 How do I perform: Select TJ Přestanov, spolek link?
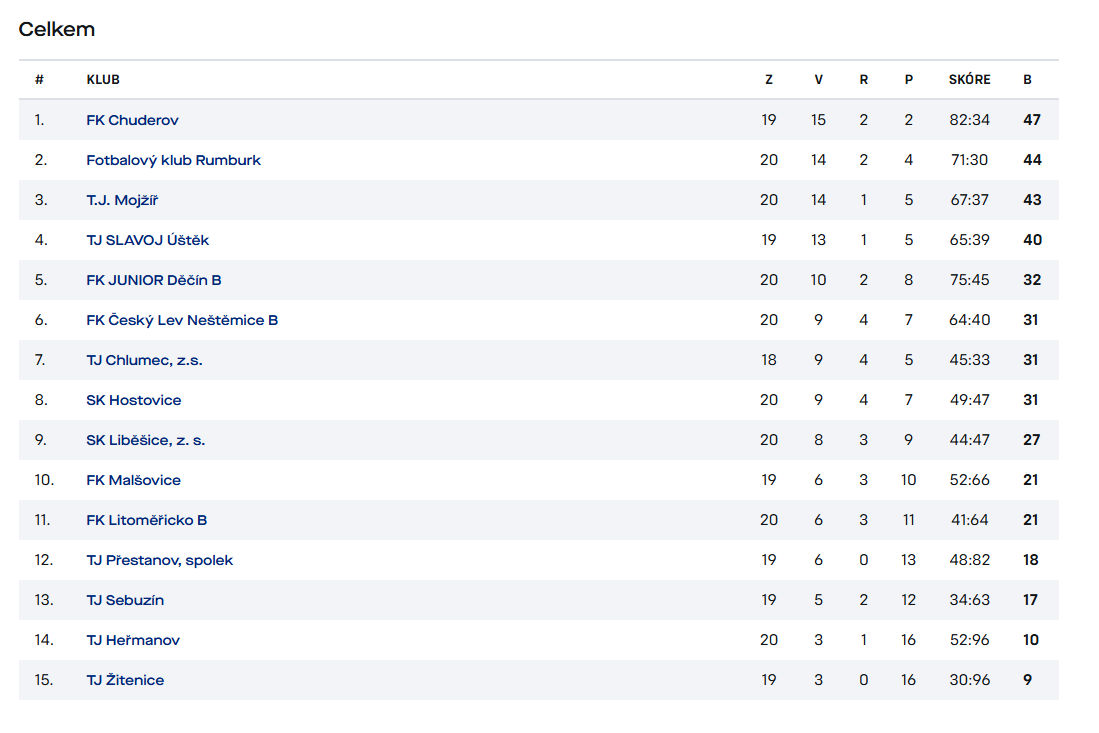click(x=159, y=560)
